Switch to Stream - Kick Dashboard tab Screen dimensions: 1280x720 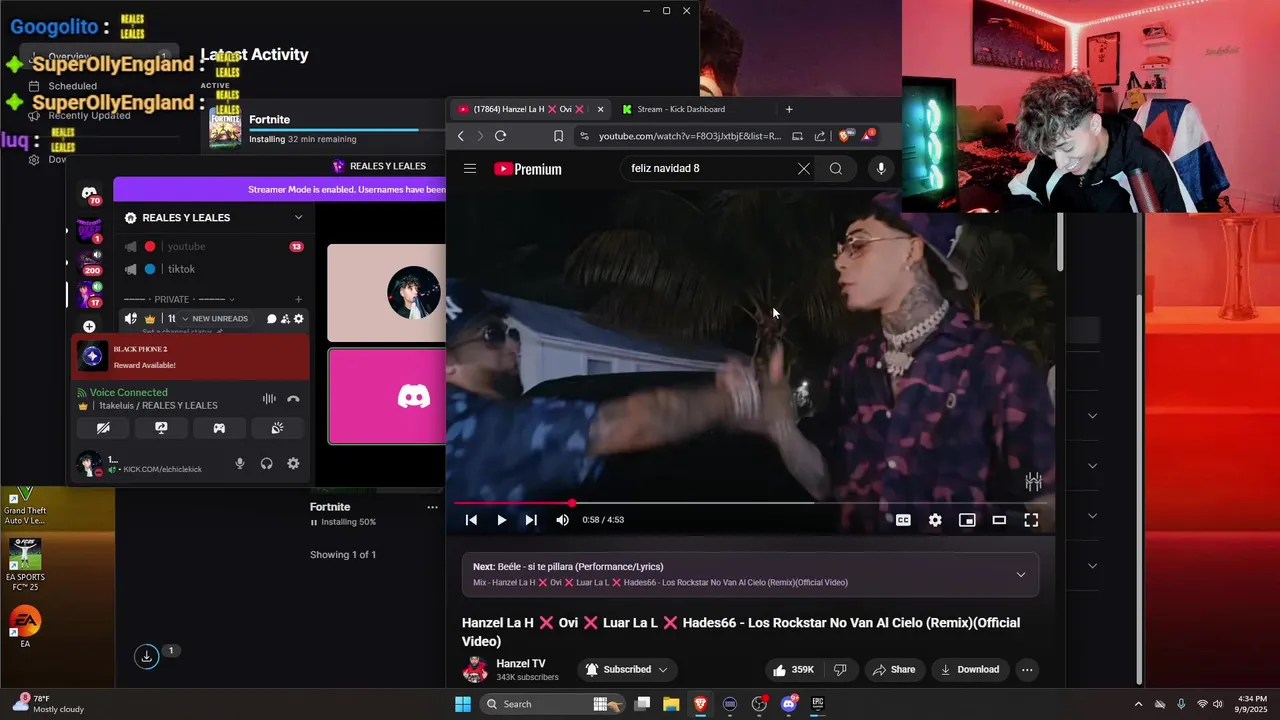click(680, 109)
